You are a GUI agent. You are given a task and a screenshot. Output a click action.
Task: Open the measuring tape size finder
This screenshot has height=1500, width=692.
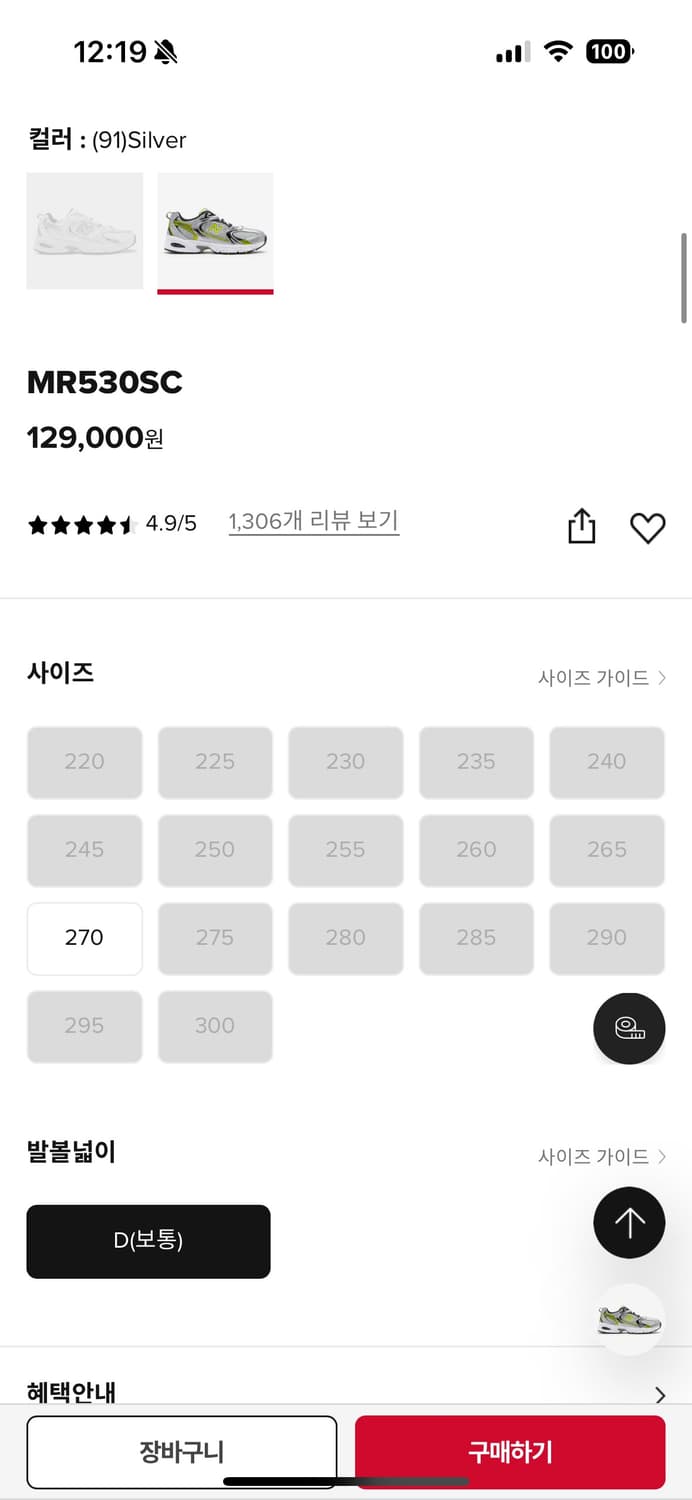(x=629, y=1028)
